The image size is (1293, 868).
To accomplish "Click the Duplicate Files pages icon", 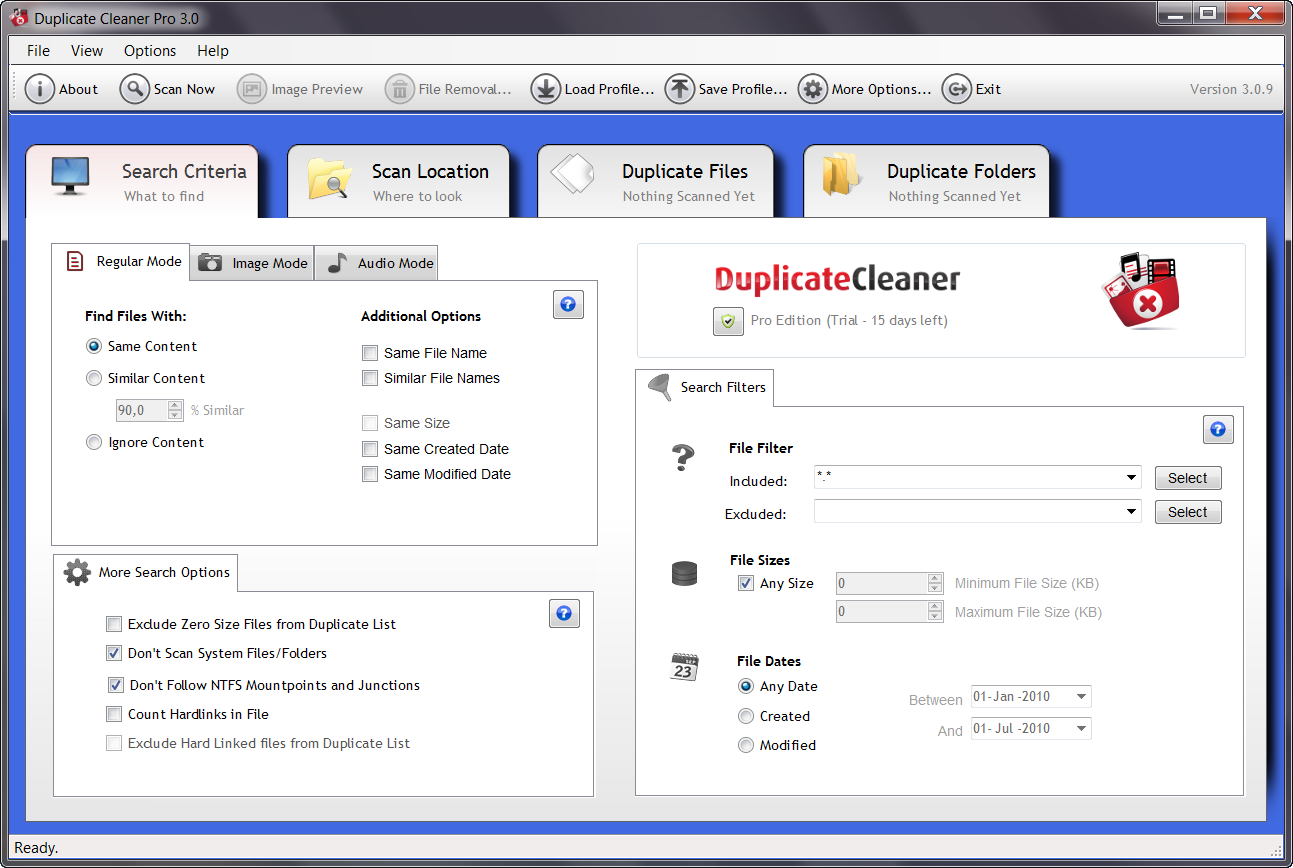I will (573, 175).
